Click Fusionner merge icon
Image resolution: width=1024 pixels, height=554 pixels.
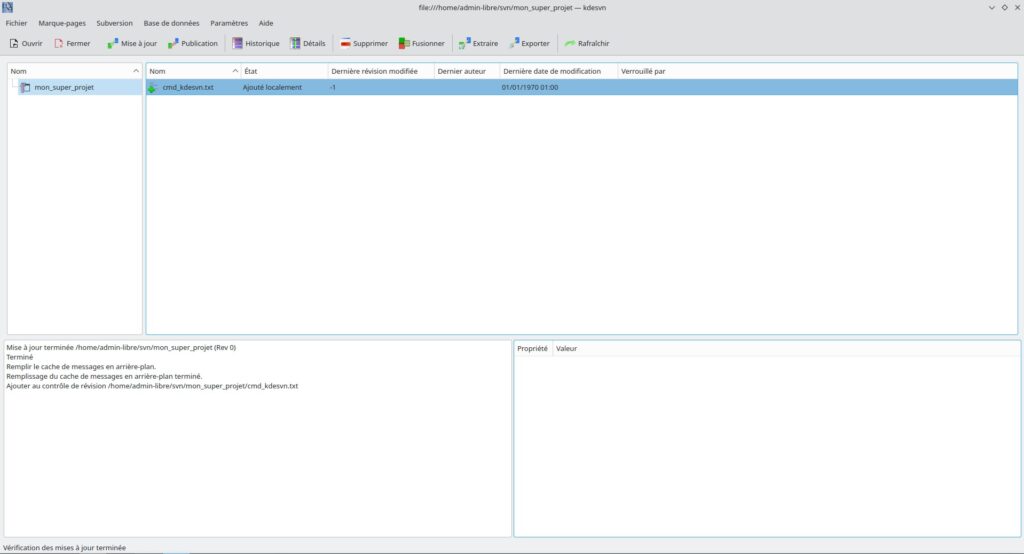(404, 43)
